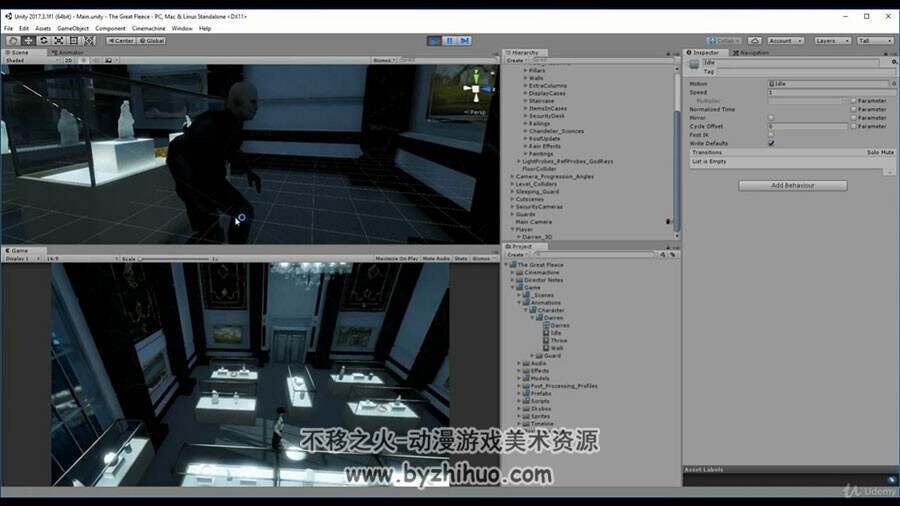Step forward one frame

(465, 41)
